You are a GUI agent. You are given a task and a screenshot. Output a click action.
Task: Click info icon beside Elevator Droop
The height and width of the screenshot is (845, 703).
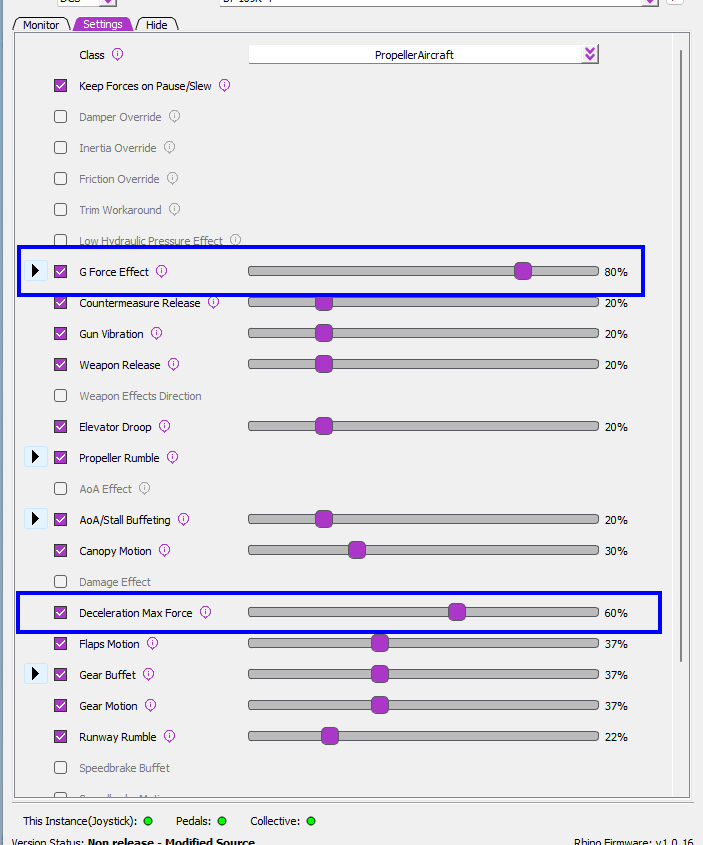click(164, 427)
